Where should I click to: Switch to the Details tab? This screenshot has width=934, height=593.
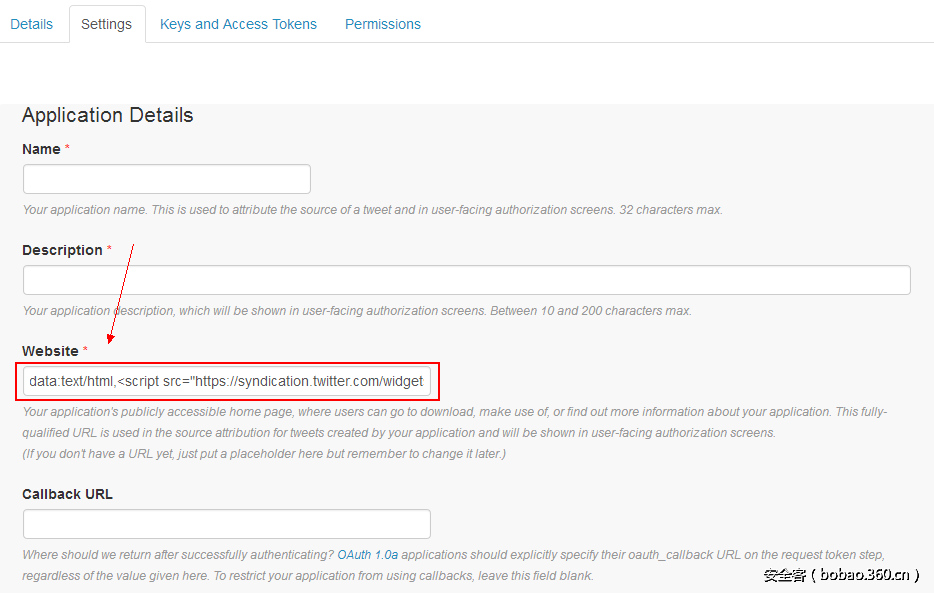[32, 24]
